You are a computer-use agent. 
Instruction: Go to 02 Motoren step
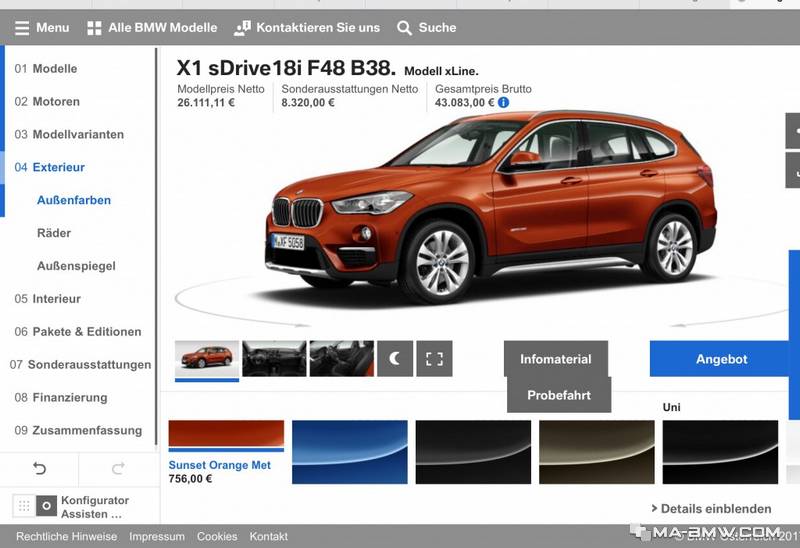tap(47, 102)
